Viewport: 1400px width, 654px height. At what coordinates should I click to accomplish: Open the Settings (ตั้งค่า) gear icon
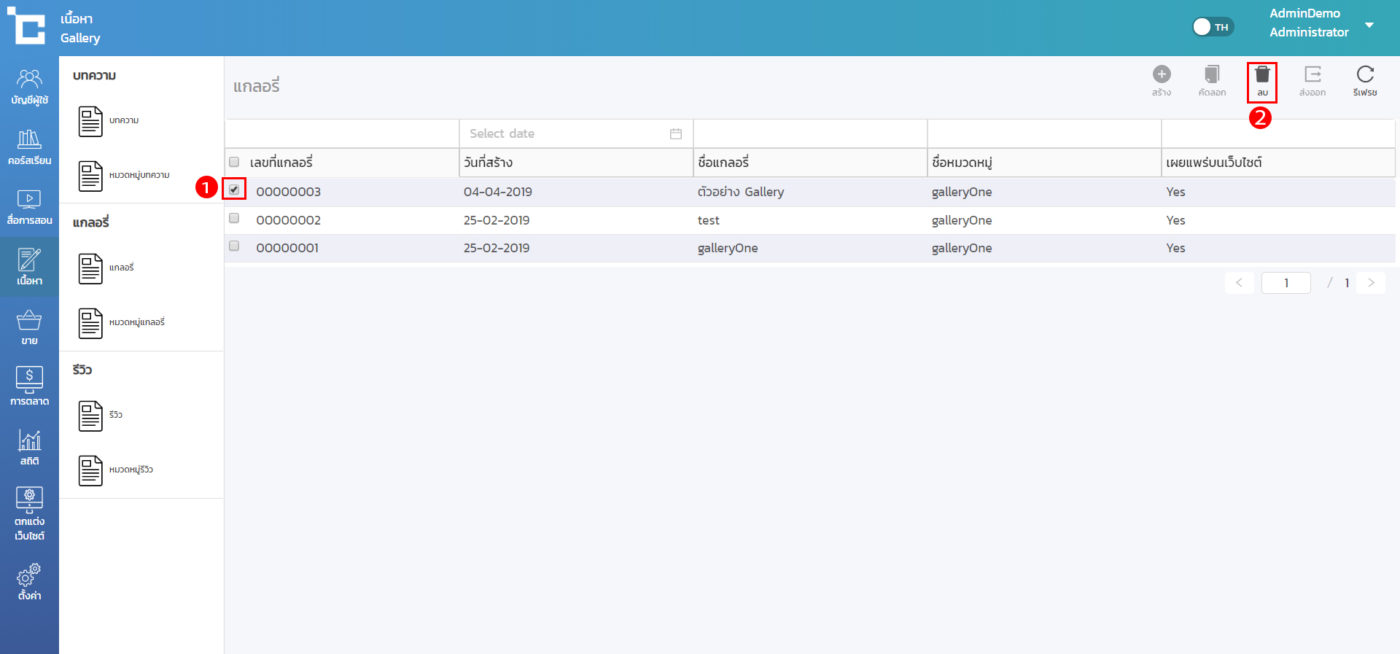click(x=29, y=581)
